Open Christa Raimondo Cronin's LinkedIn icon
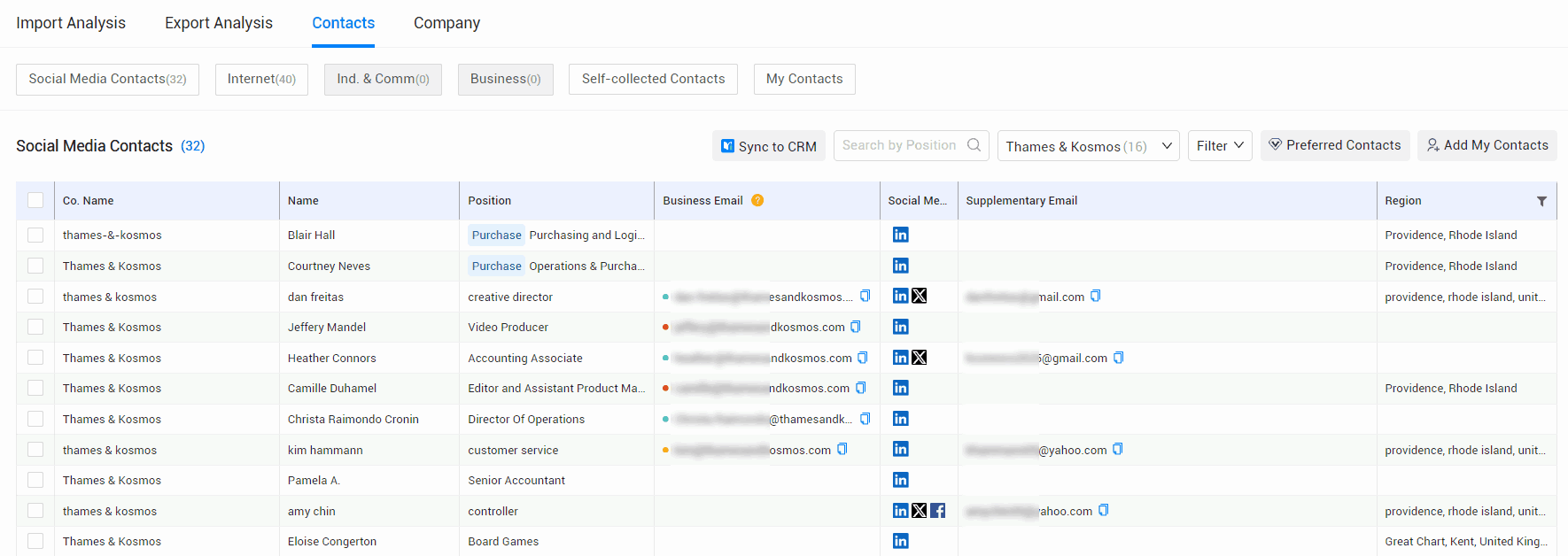This screenshot has height=556, width=1568. (x=900, y=419)
